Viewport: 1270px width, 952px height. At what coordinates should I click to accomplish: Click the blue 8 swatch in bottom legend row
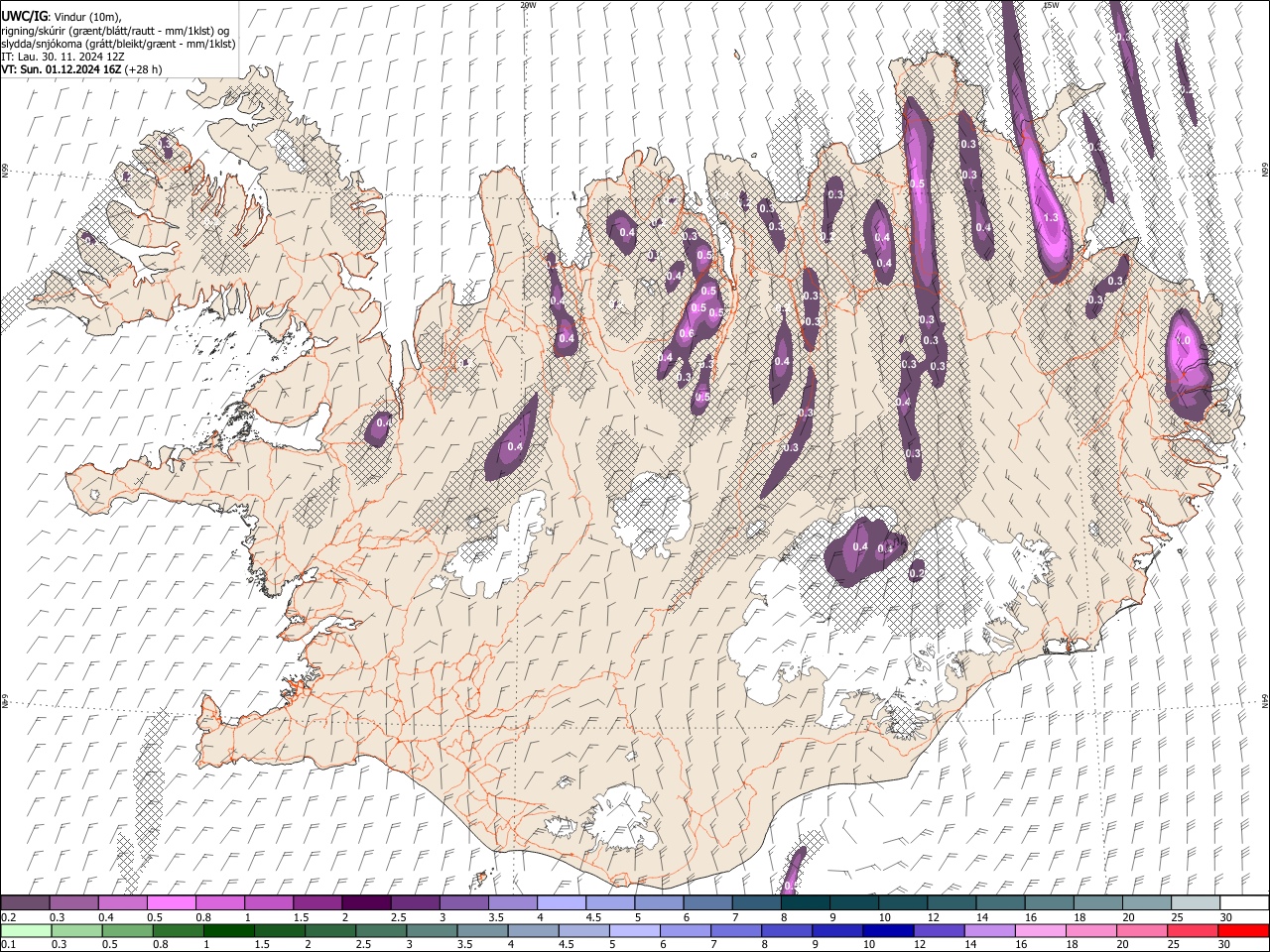pyautogui.click(x=788, y=931)
